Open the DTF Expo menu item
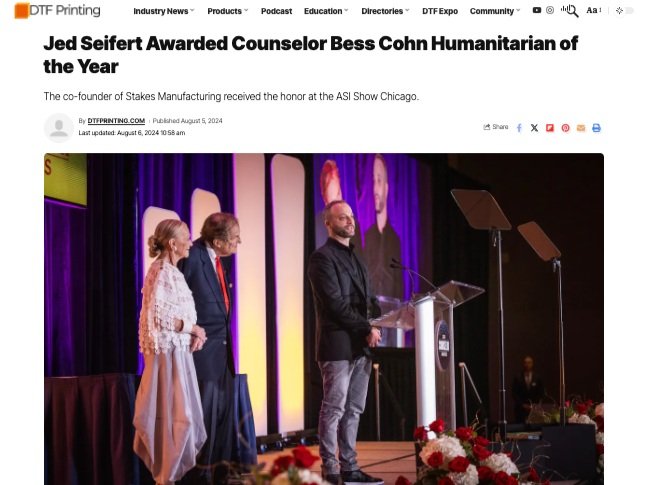The image size is (647, 485). point(440,11)
